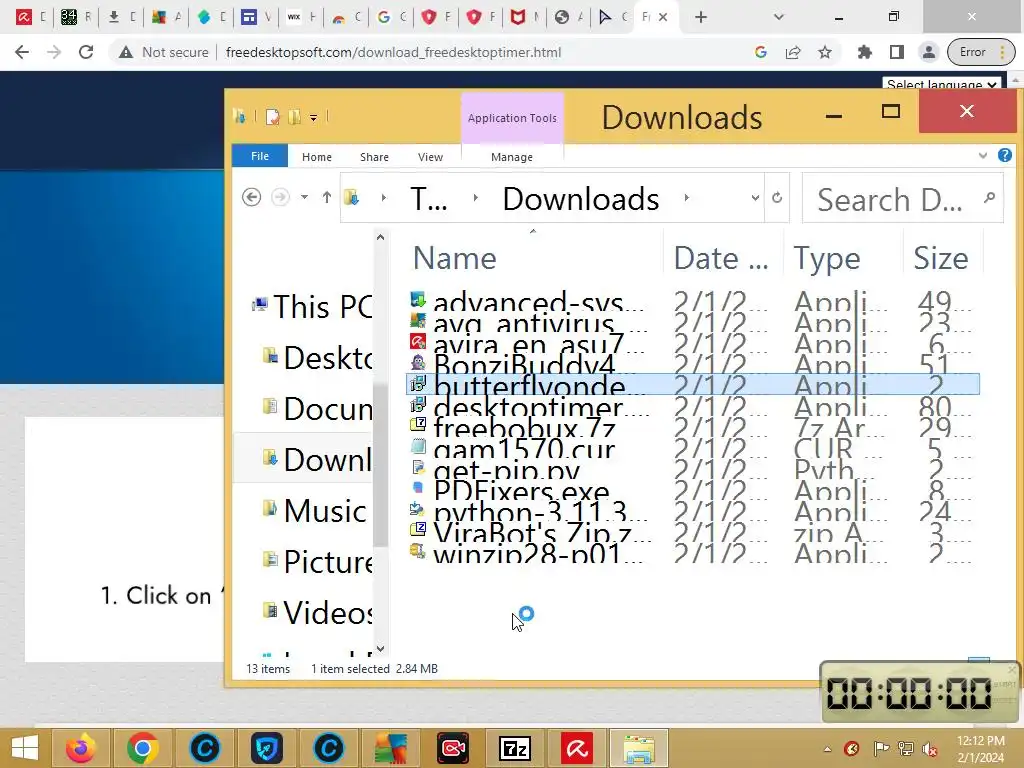Open Chrome tab search dropdown
Viewport: 1024px width, 768px height.
778,17
